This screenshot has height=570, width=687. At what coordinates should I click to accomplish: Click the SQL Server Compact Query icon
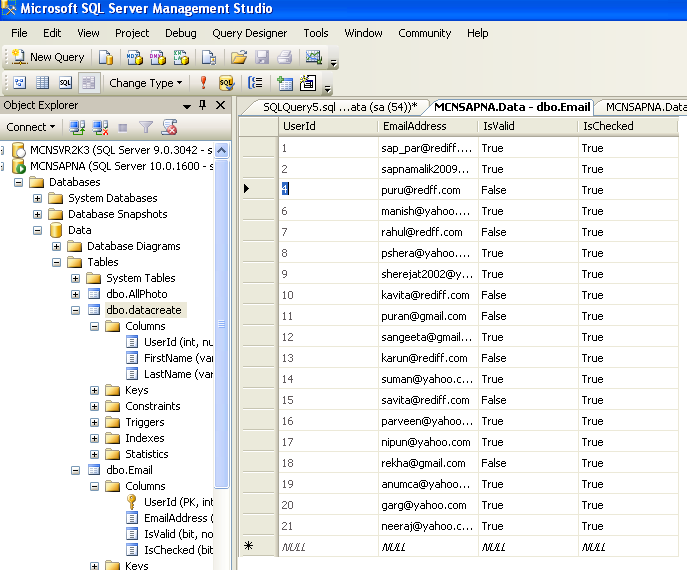click(x=209, y=57)
